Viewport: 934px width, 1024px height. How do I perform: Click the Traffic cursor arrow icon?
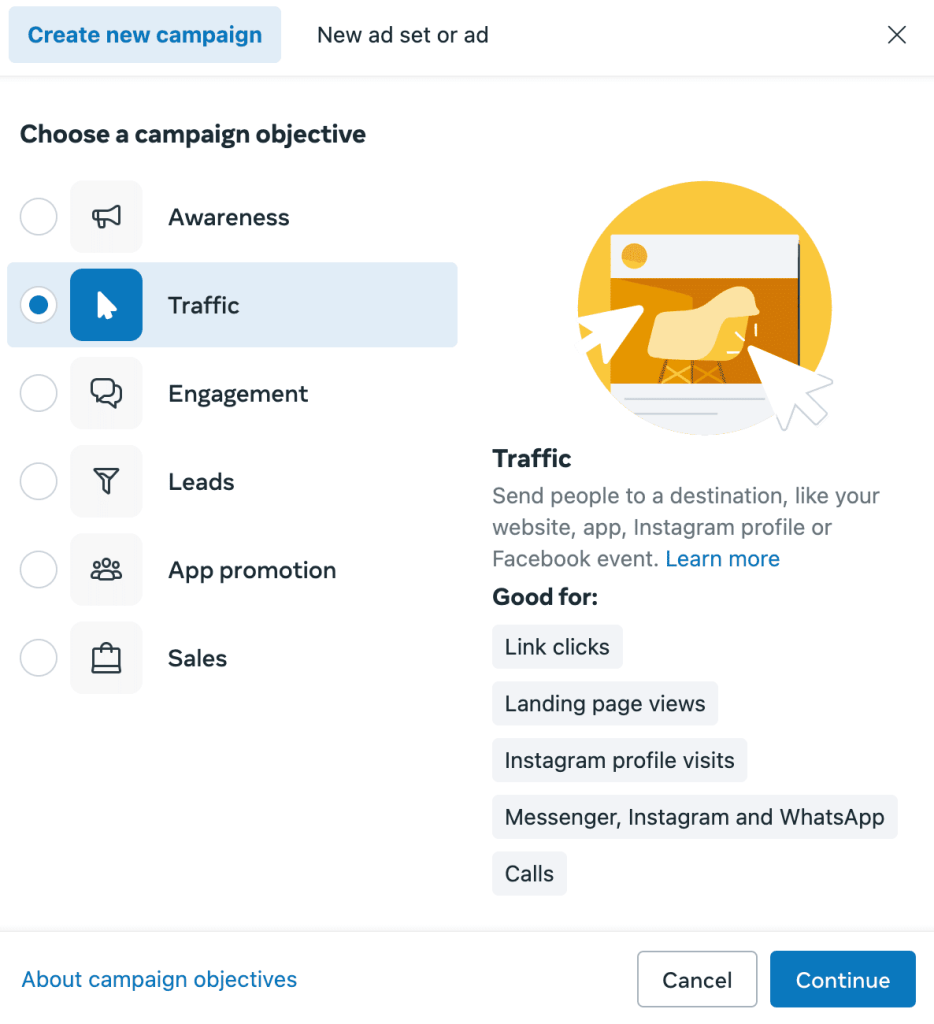[x=106, y=305]
